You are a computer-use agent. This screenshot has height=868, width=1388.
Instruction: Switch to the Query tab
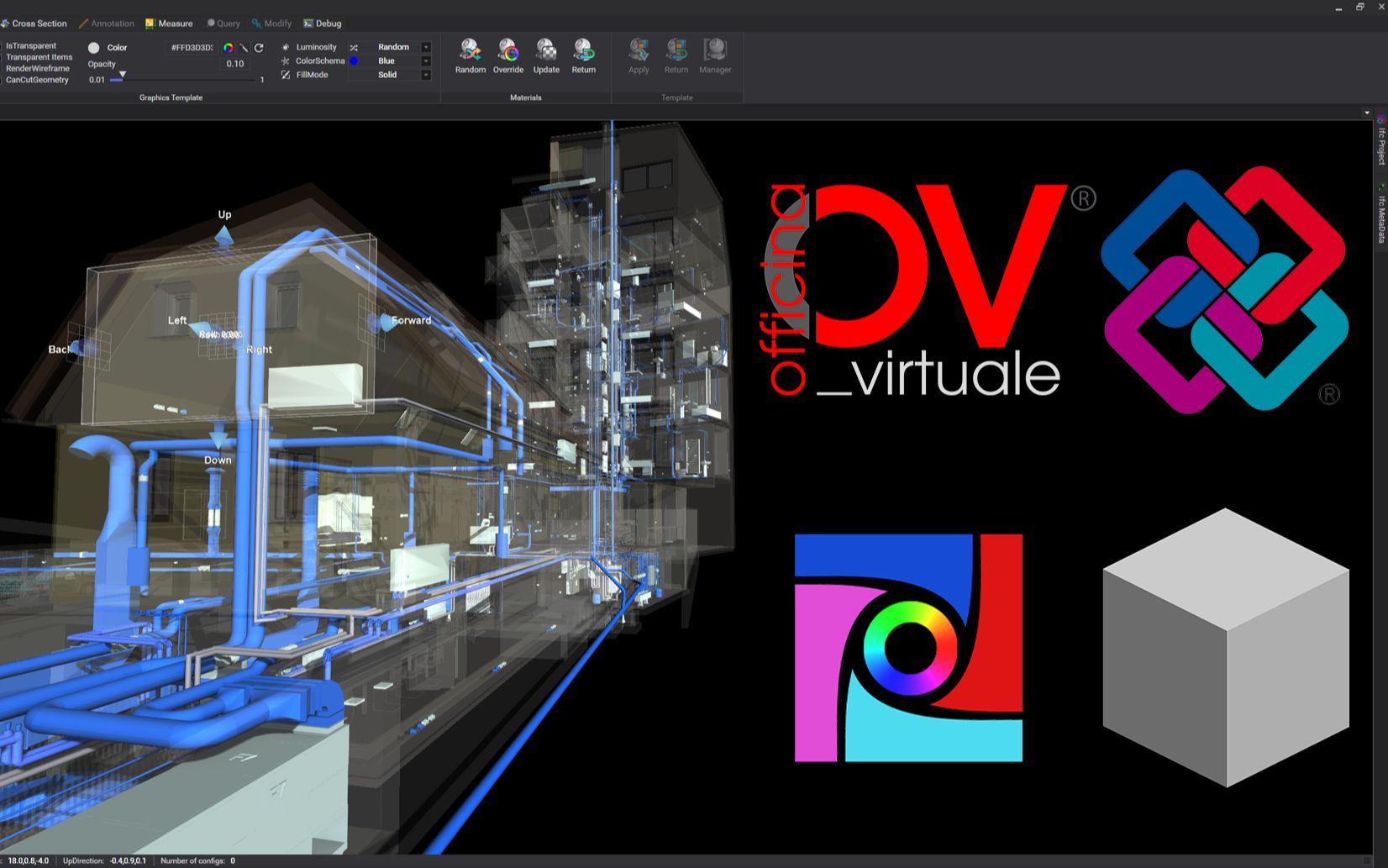223,24
